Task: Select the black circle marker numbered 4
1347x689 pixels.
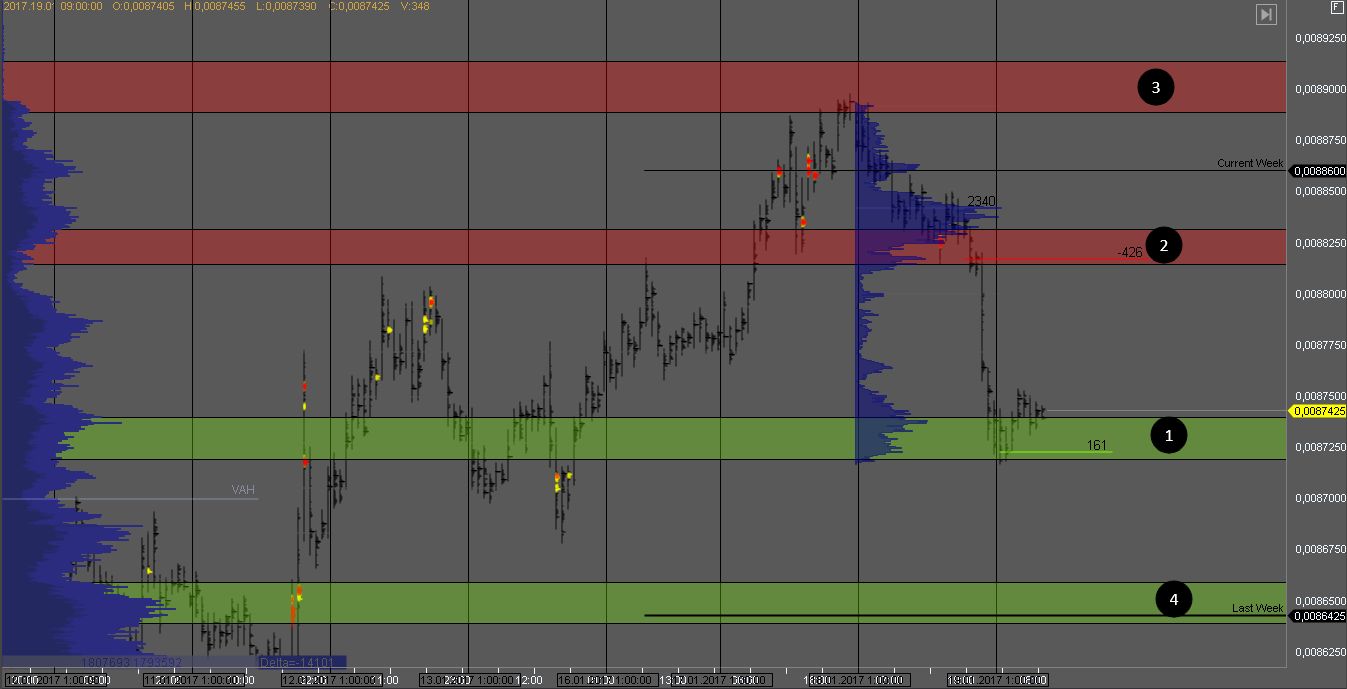Action: [x=1174, y=599]
